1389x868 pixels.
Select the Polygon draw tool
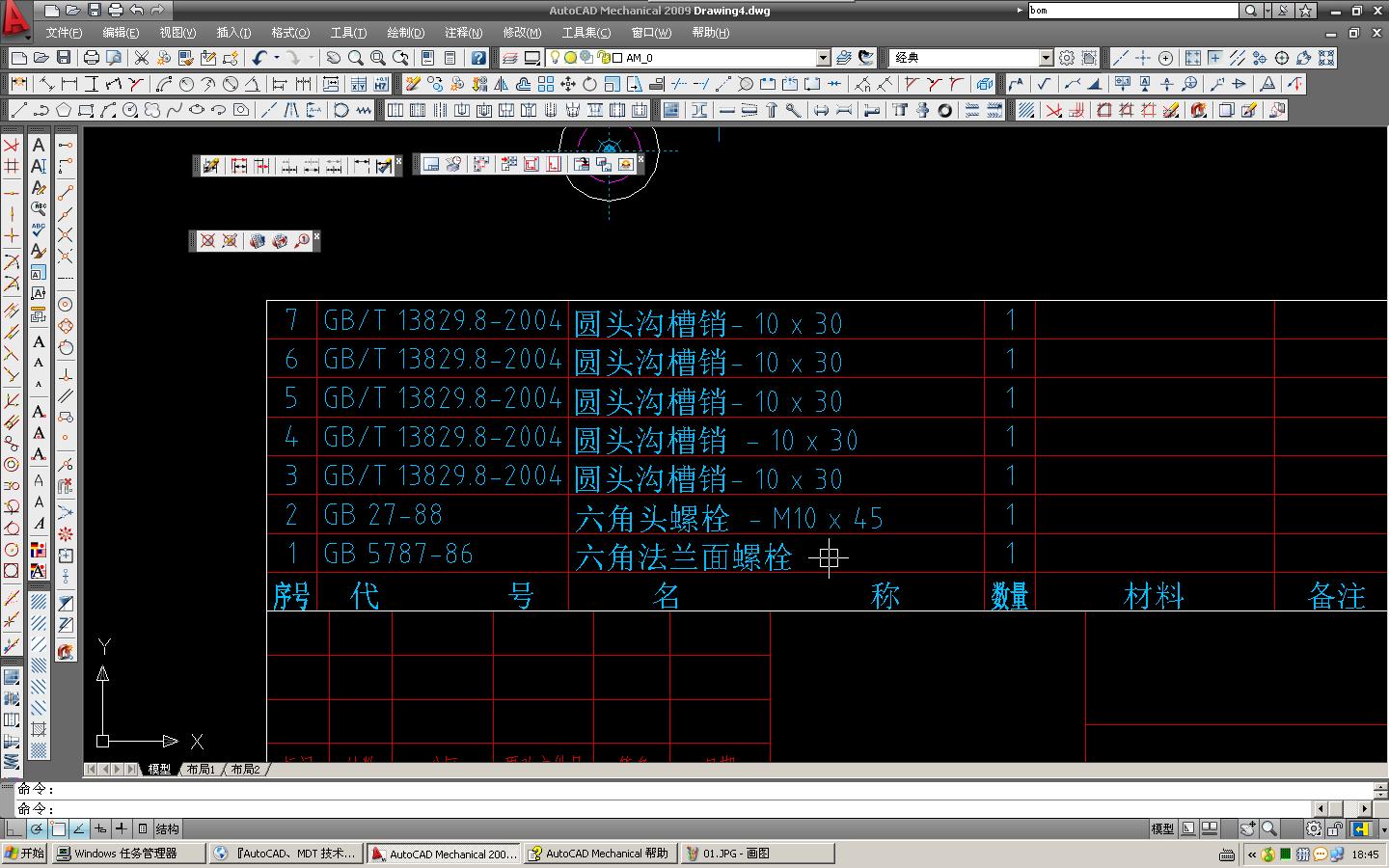tap(64, 111)
